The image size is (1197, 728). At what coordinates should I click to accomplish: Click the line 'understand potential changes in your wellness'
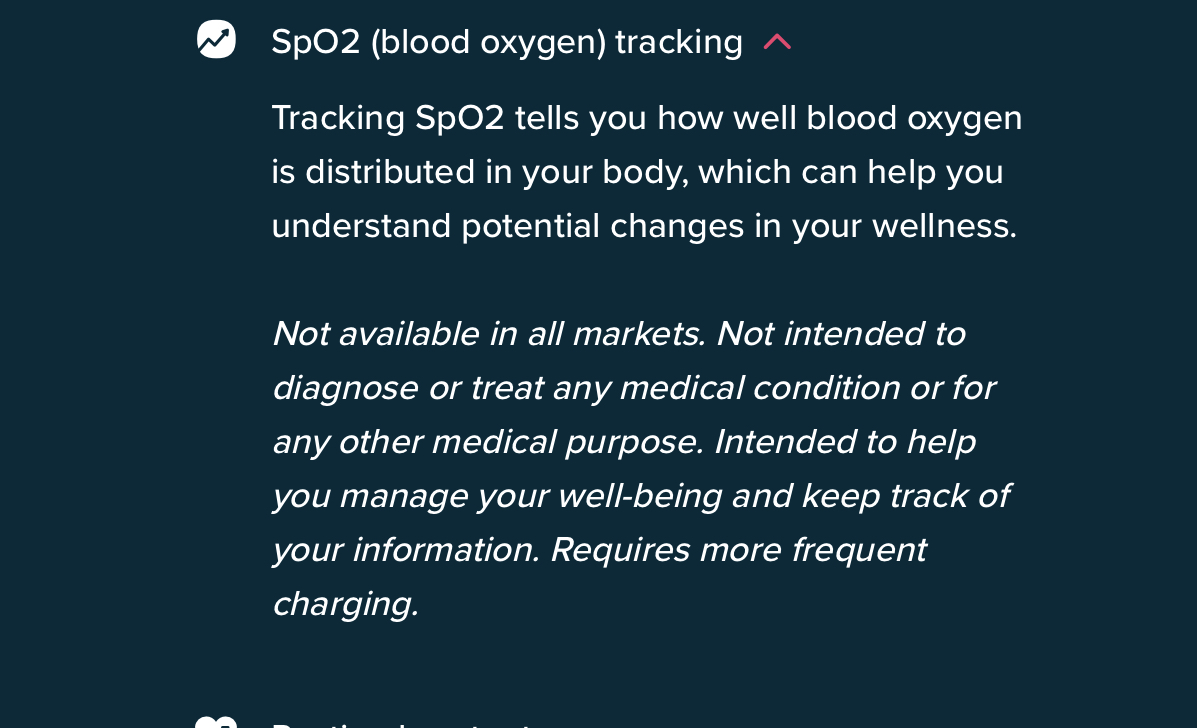tap(644, 226)
